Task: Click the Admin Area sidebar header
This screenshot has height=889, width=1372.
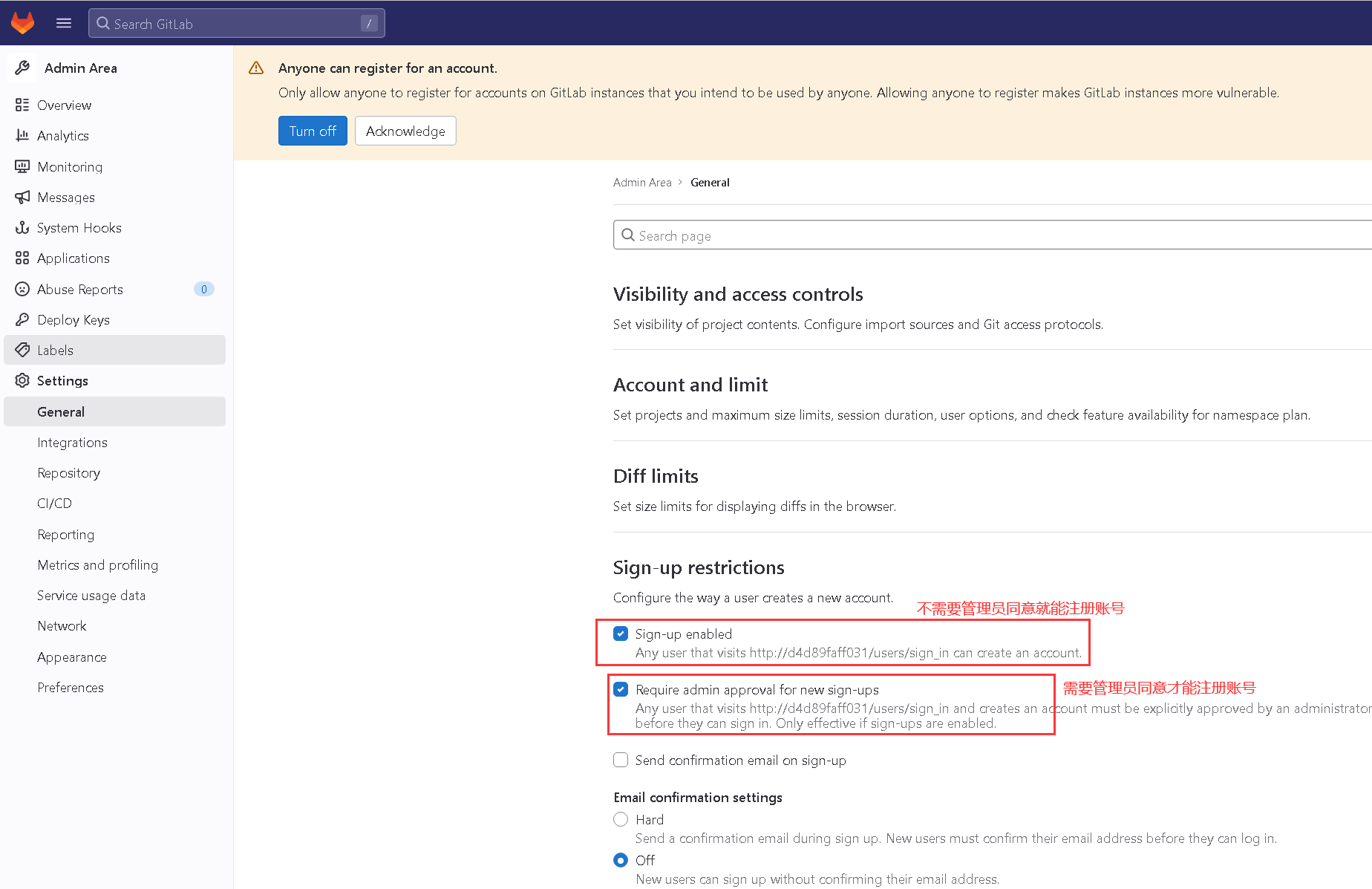Action: [115, 68]
